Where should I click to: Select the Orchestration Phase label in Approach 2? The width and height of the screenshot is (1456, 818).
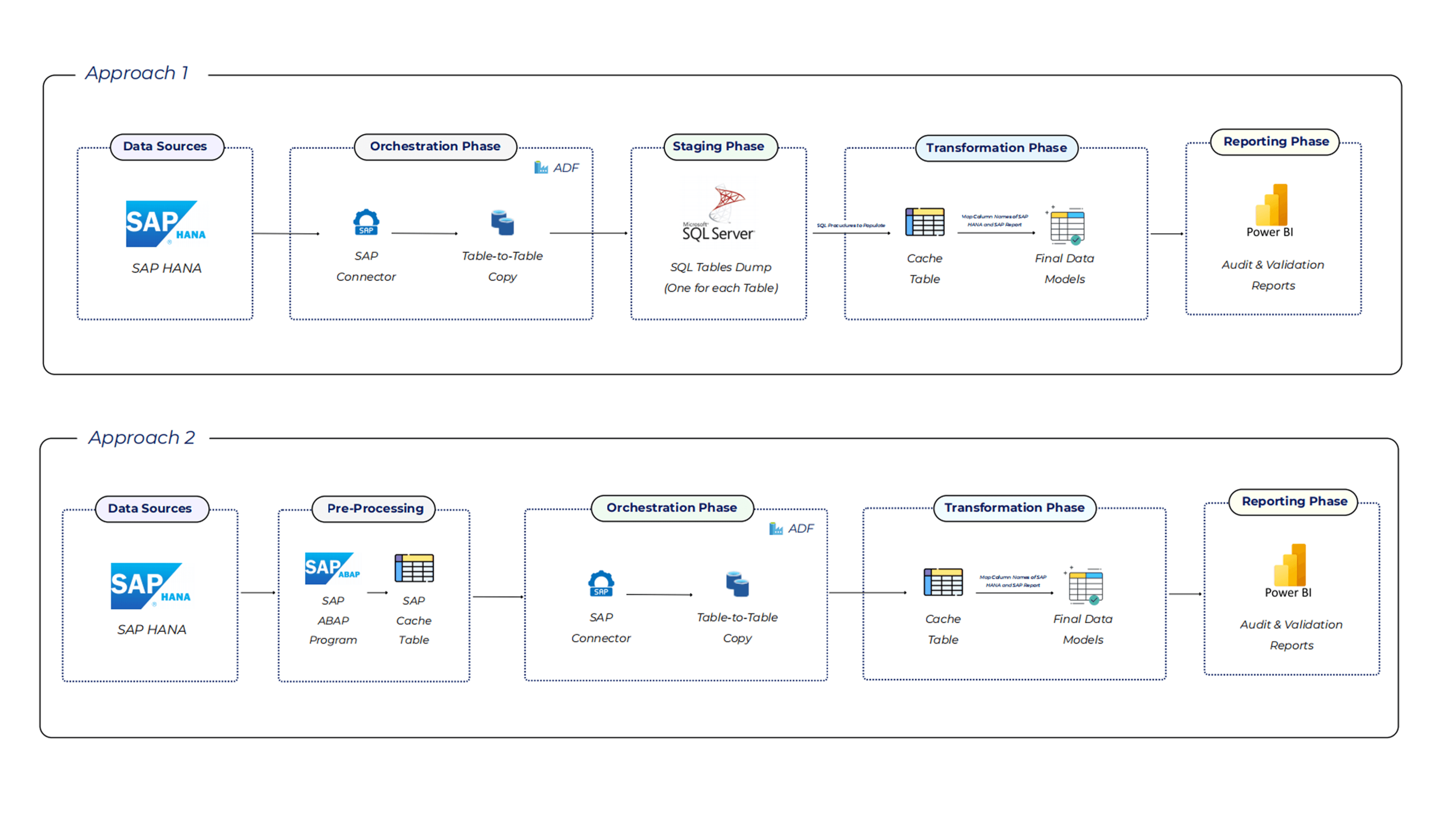[672, 508]
